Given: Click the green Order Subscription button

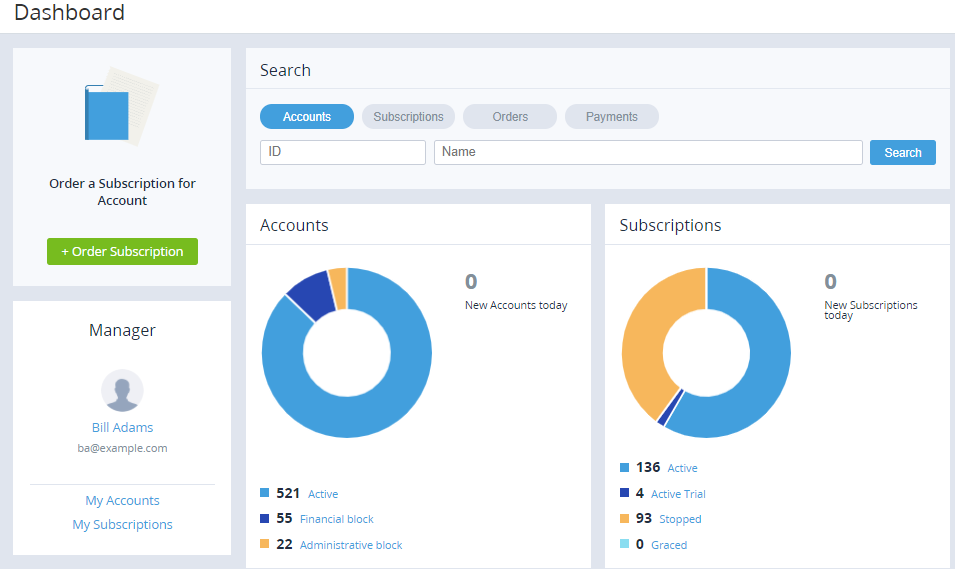Looking at the screenshot, I should click(x=122, y=252).
